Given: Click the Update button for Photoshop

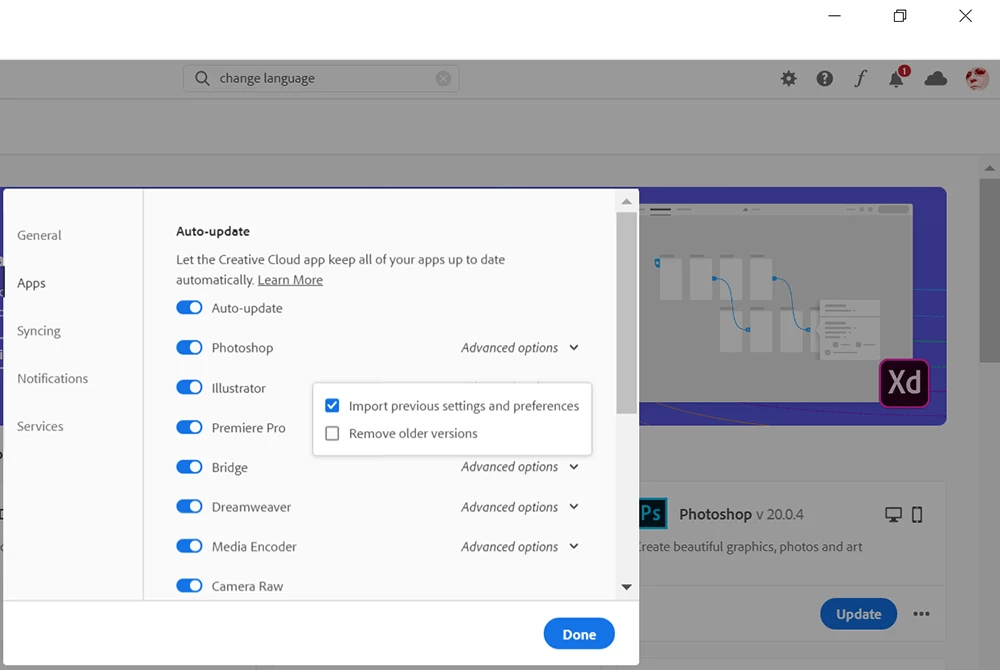Looking at the screenshot, I should (858, 614).
